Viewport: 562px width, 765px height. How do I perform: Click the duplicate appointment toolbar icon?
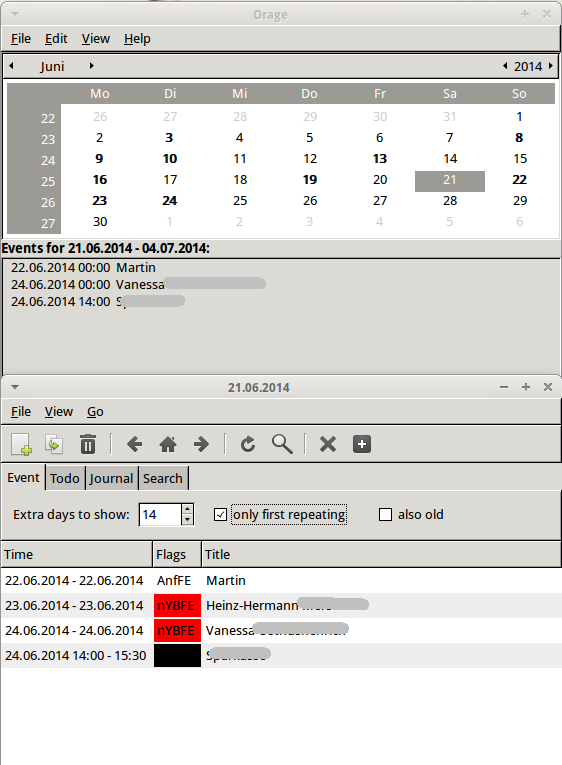pos(54,444)
